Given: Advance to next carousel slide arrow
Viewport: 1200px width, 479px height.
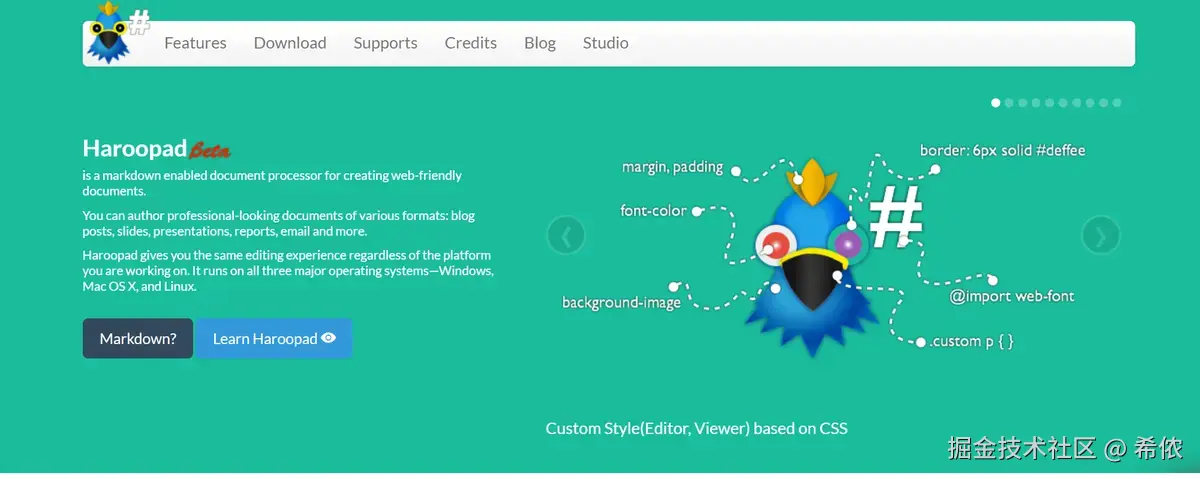Looking at the screenshot, I should click(x=1101, y=236).
